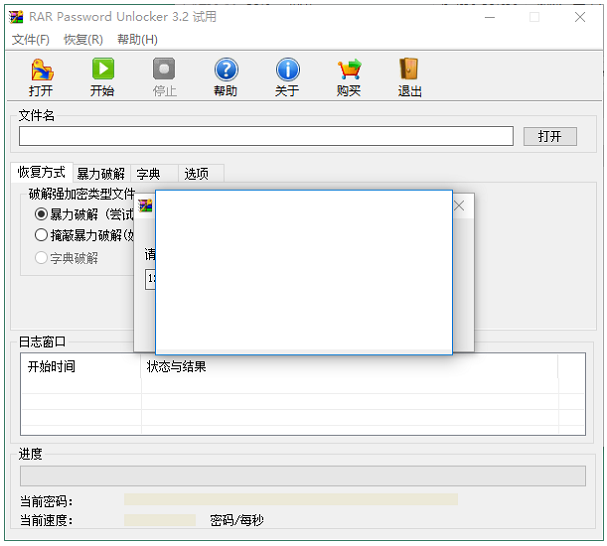This screenshot has height=546, width=607.
Task: Click the shopping cart 购买 icon
Action: click(x=349, y=77)
